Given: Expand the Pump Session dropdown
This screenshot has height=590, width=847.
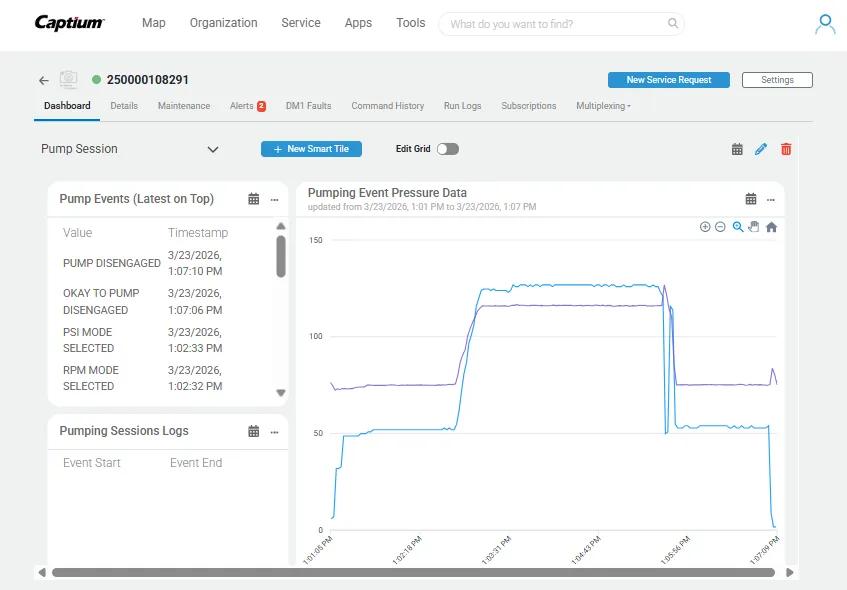Looking at the screenshot, I should tap(212, 149).
